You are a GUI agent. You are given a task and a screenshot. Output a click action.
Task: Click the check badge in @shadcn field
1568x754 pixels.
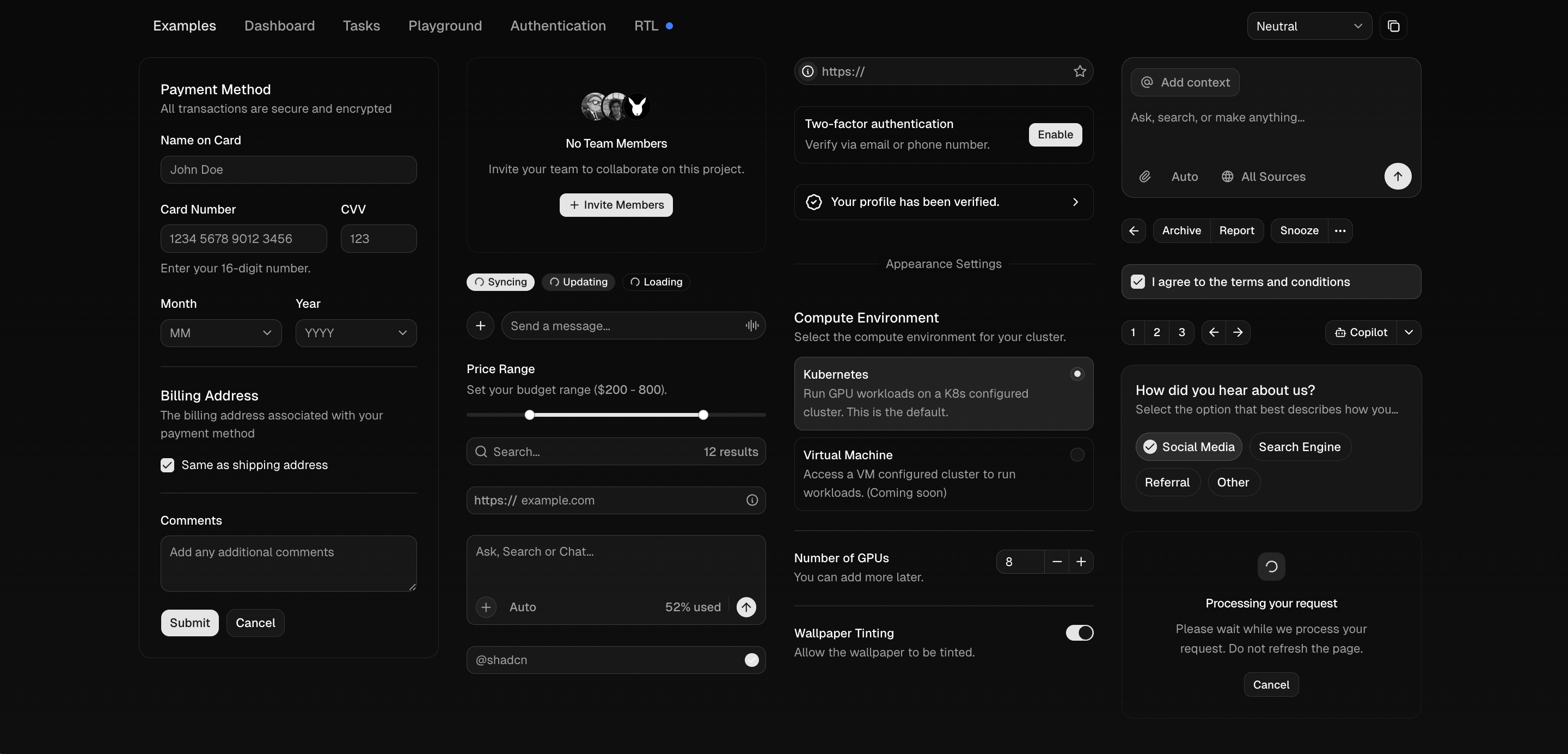point(752,660)
